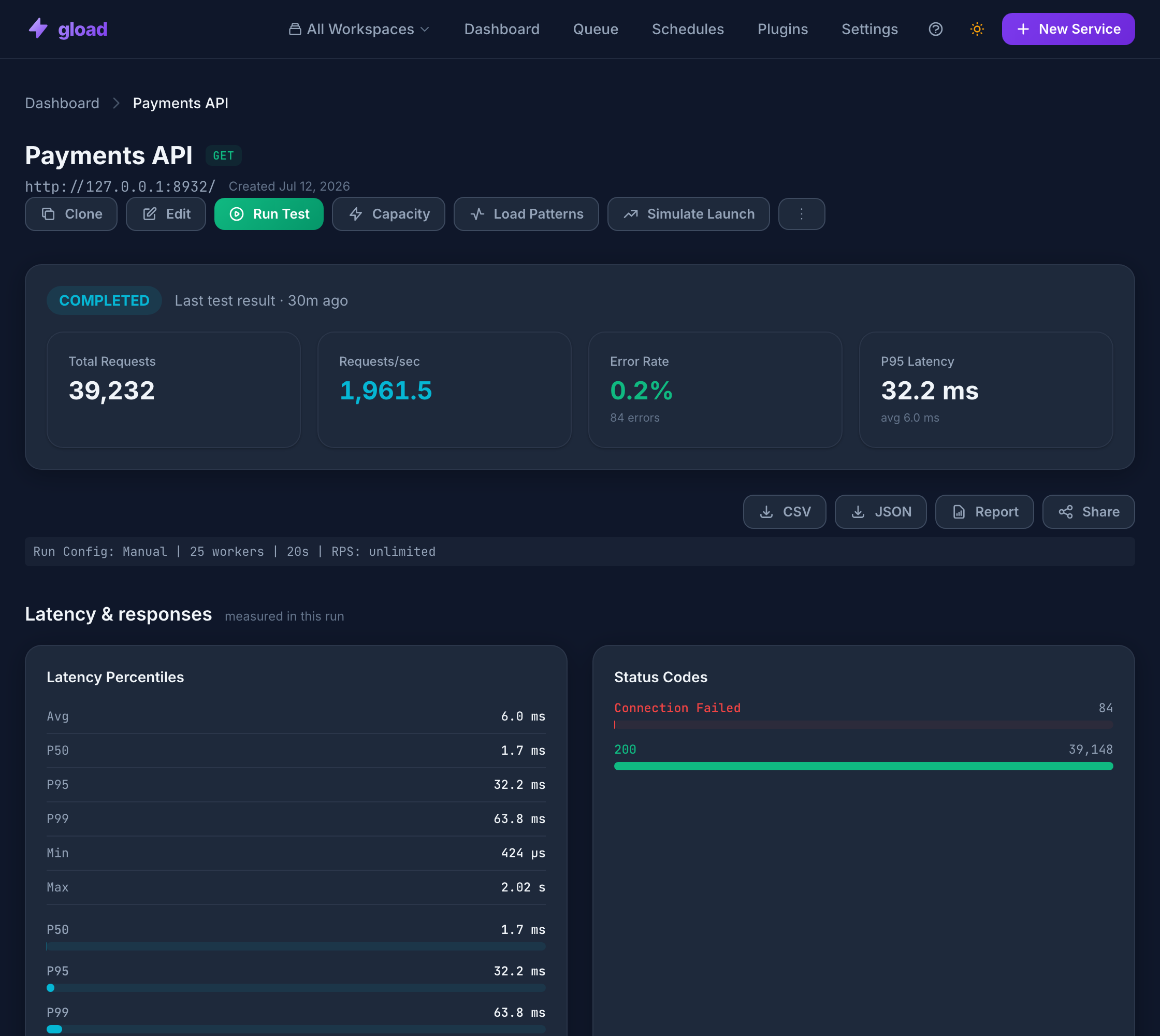Open the three-dot more actions menu
Screen dimensions: 1160x1036
[x=802, y=214]
